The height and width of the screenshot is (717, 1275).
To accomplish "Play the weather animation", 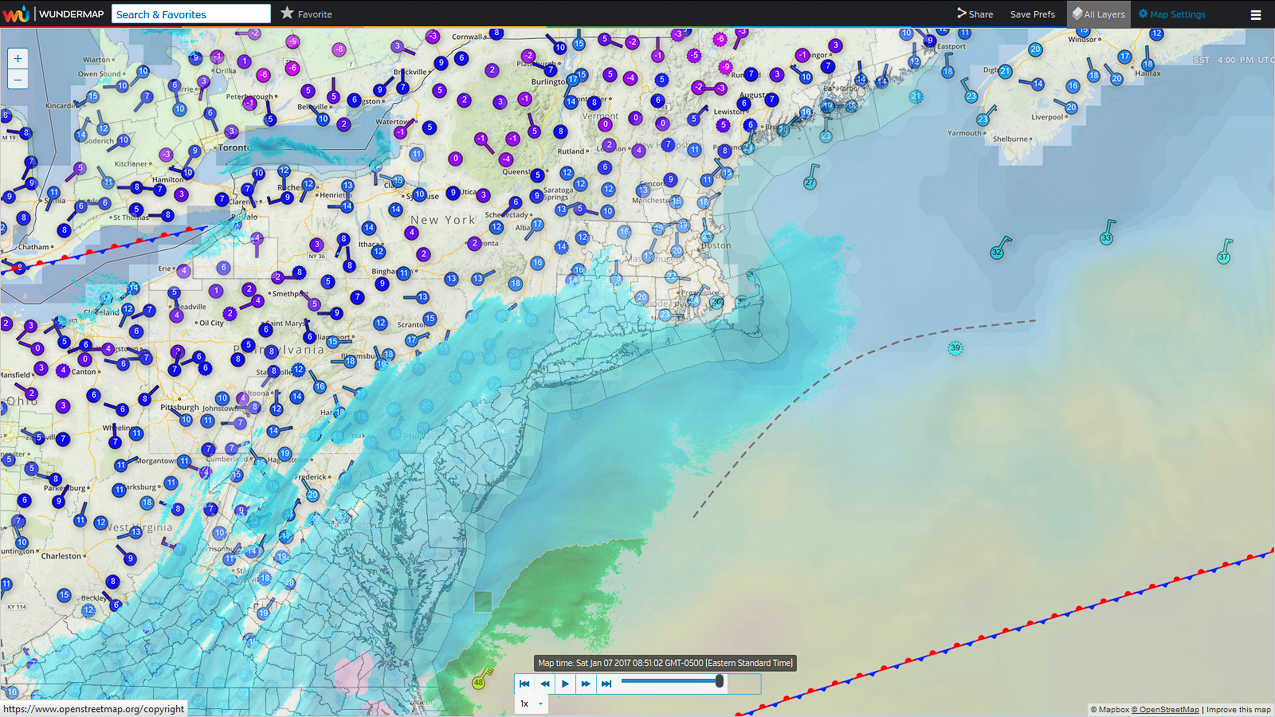I will (565, 683).
